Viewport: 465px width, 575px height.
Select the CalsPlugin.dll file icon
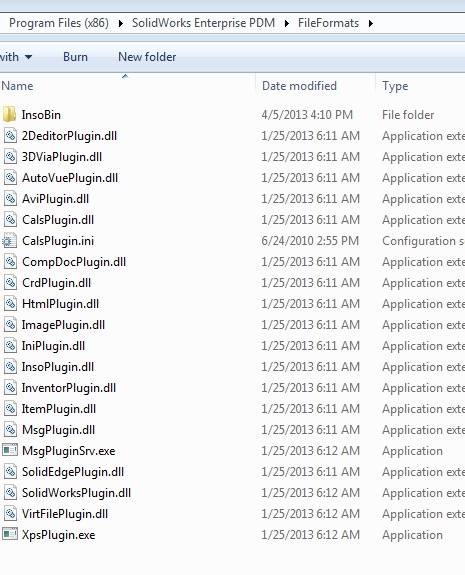pos(10,220)
